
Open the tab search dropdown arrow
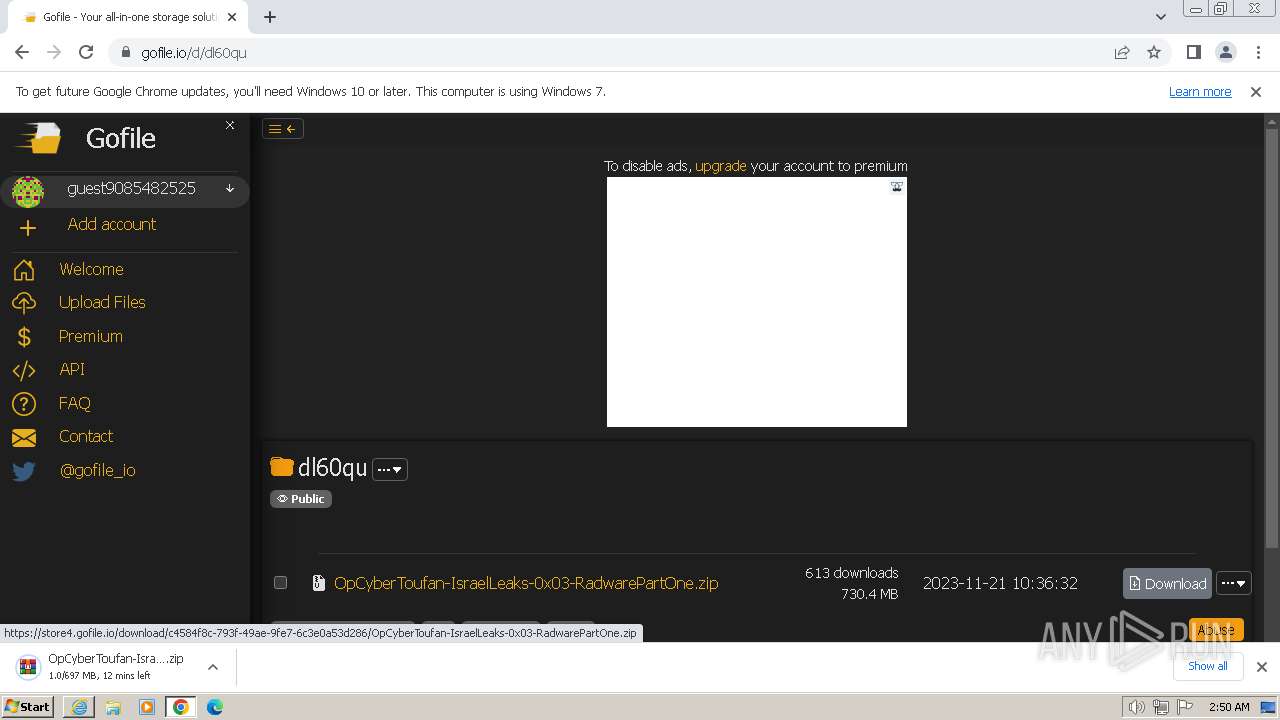[x=1161, y=17]
